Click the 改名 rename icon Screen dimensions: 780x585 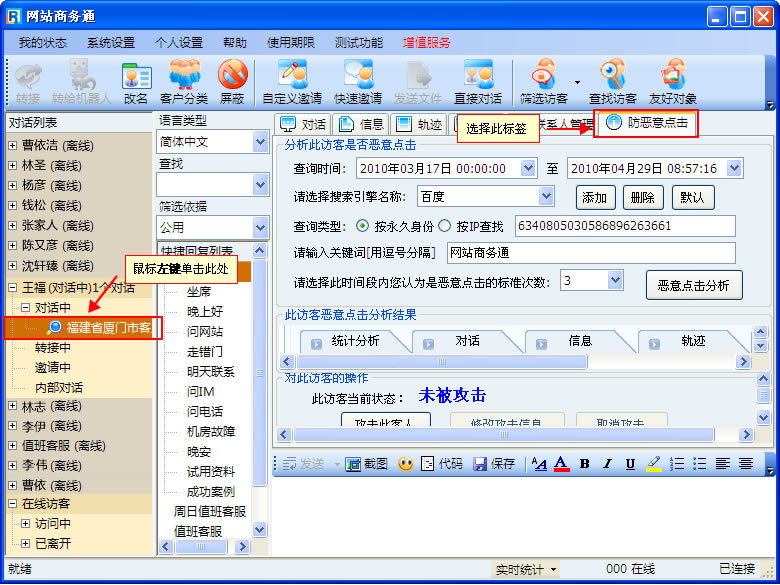click(136, 82)
